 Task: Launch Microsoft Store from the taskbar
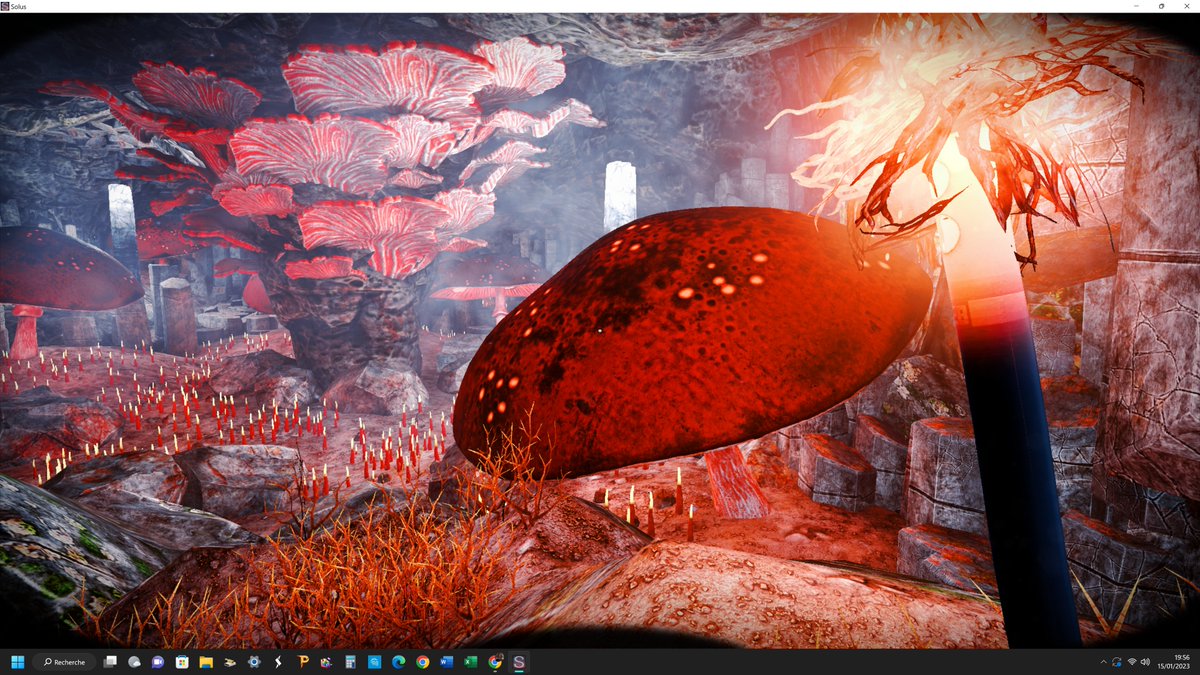pos(182,662)
